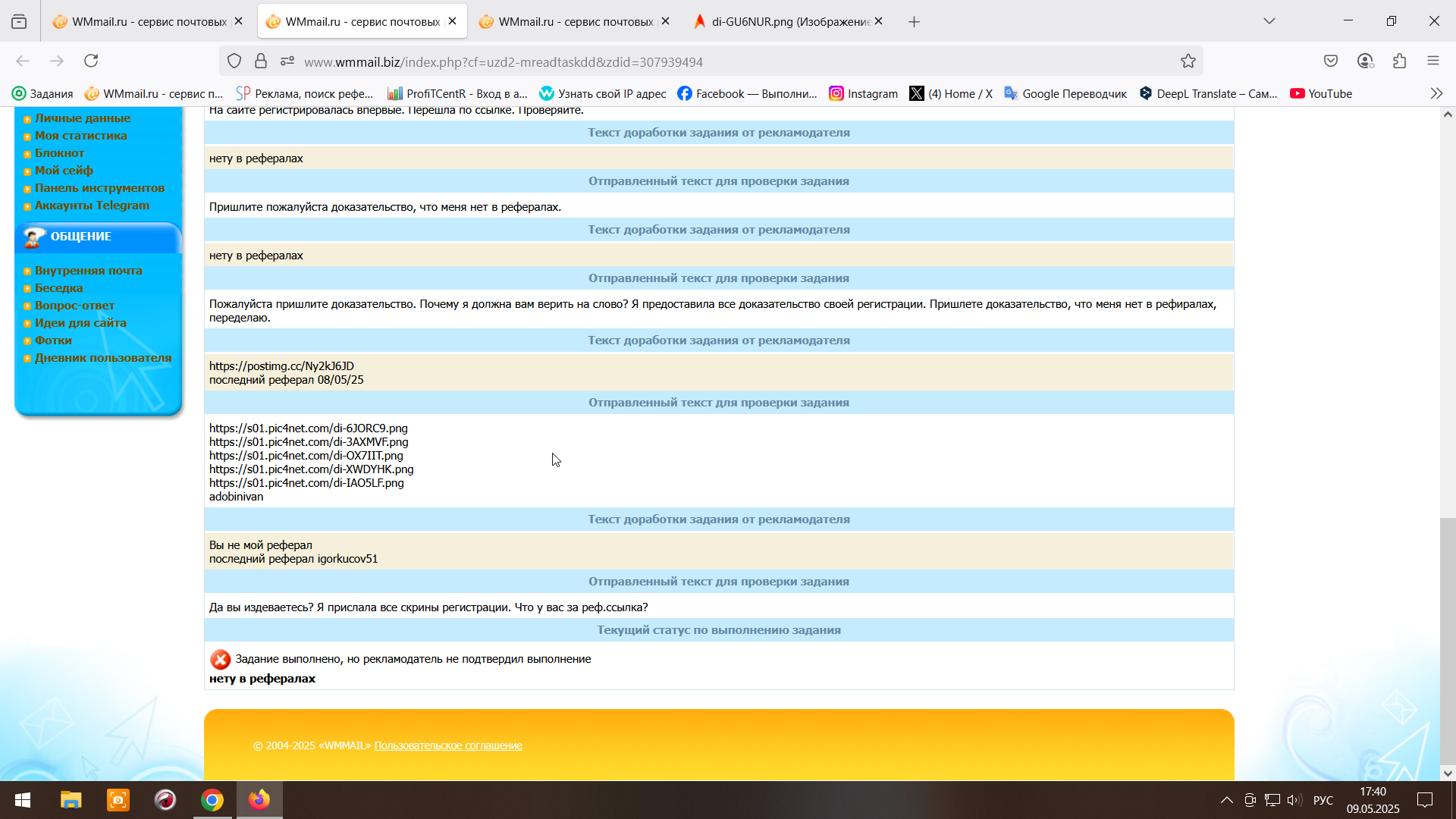Click the address bar URL field

(682, 62)
